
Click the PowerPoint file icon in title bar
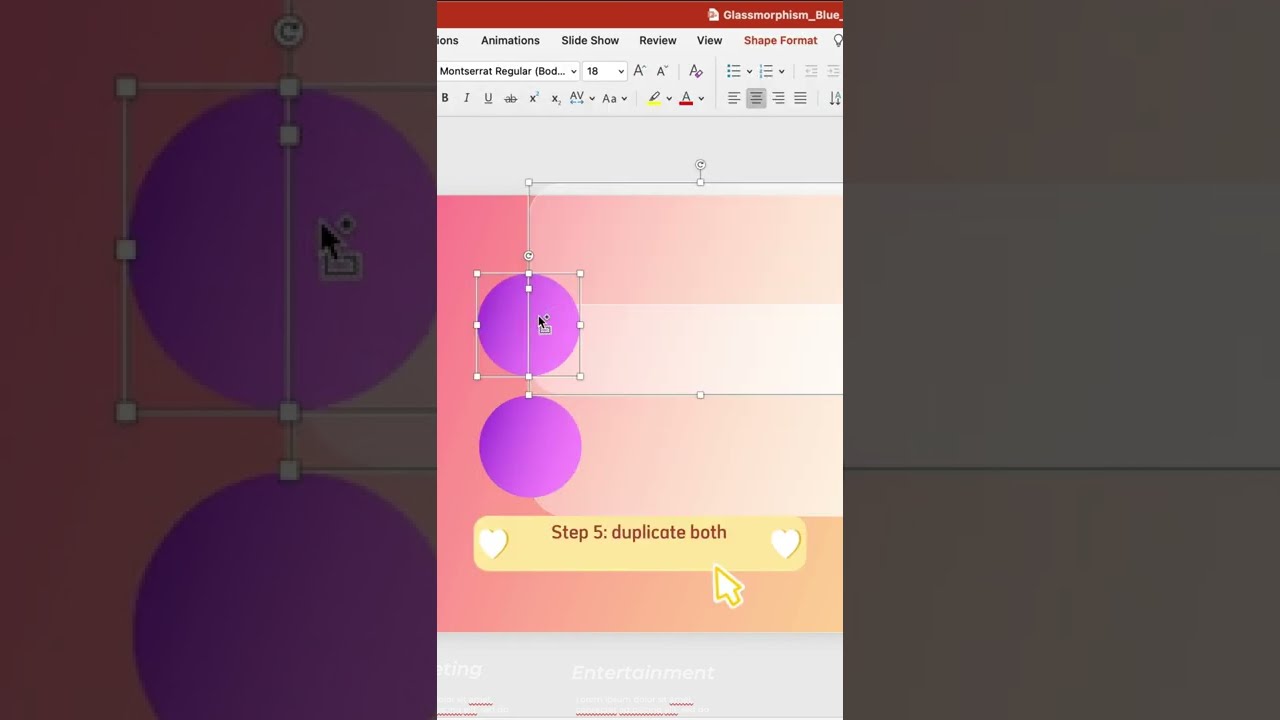tap(713, 15)
